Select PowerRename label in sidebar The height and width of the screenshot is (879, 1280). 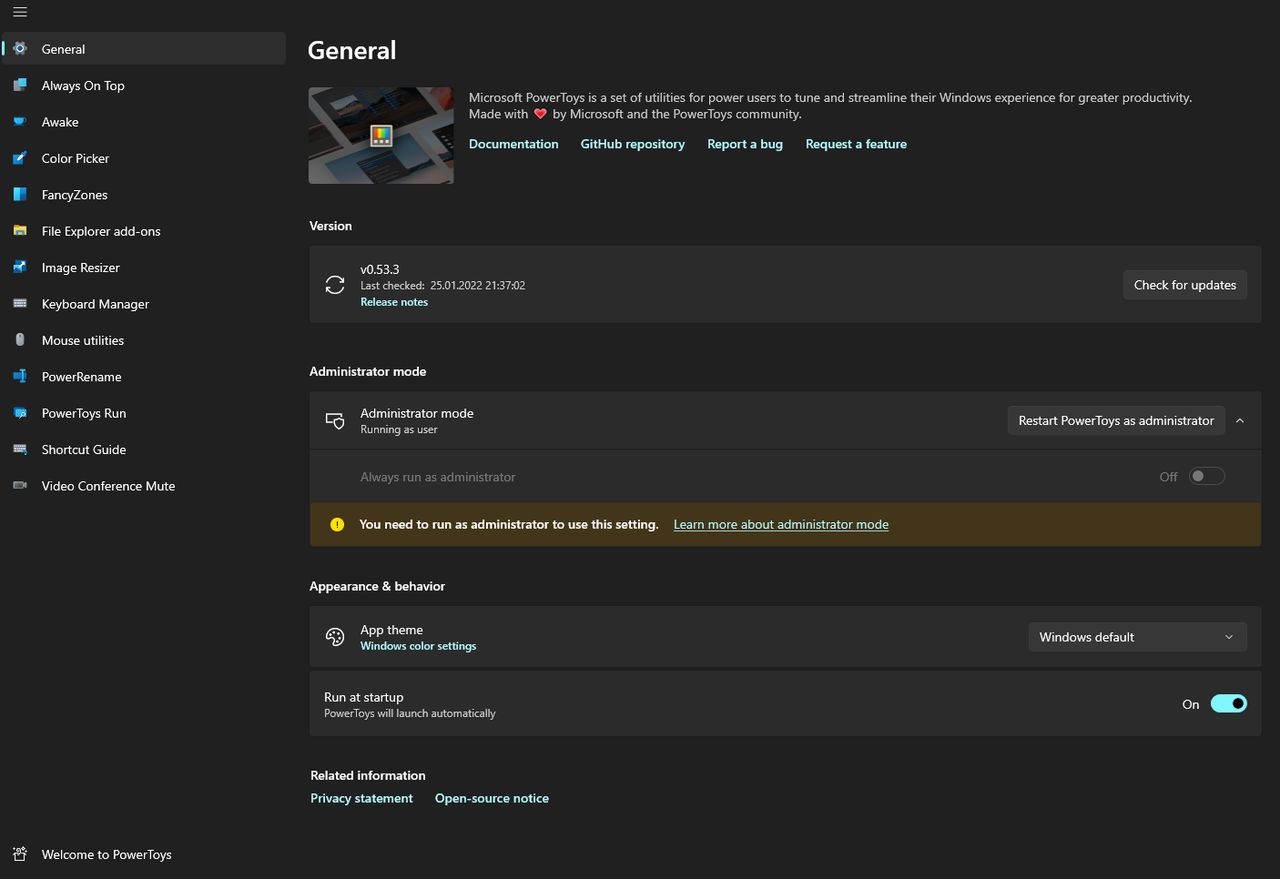(x=81, y=377)
